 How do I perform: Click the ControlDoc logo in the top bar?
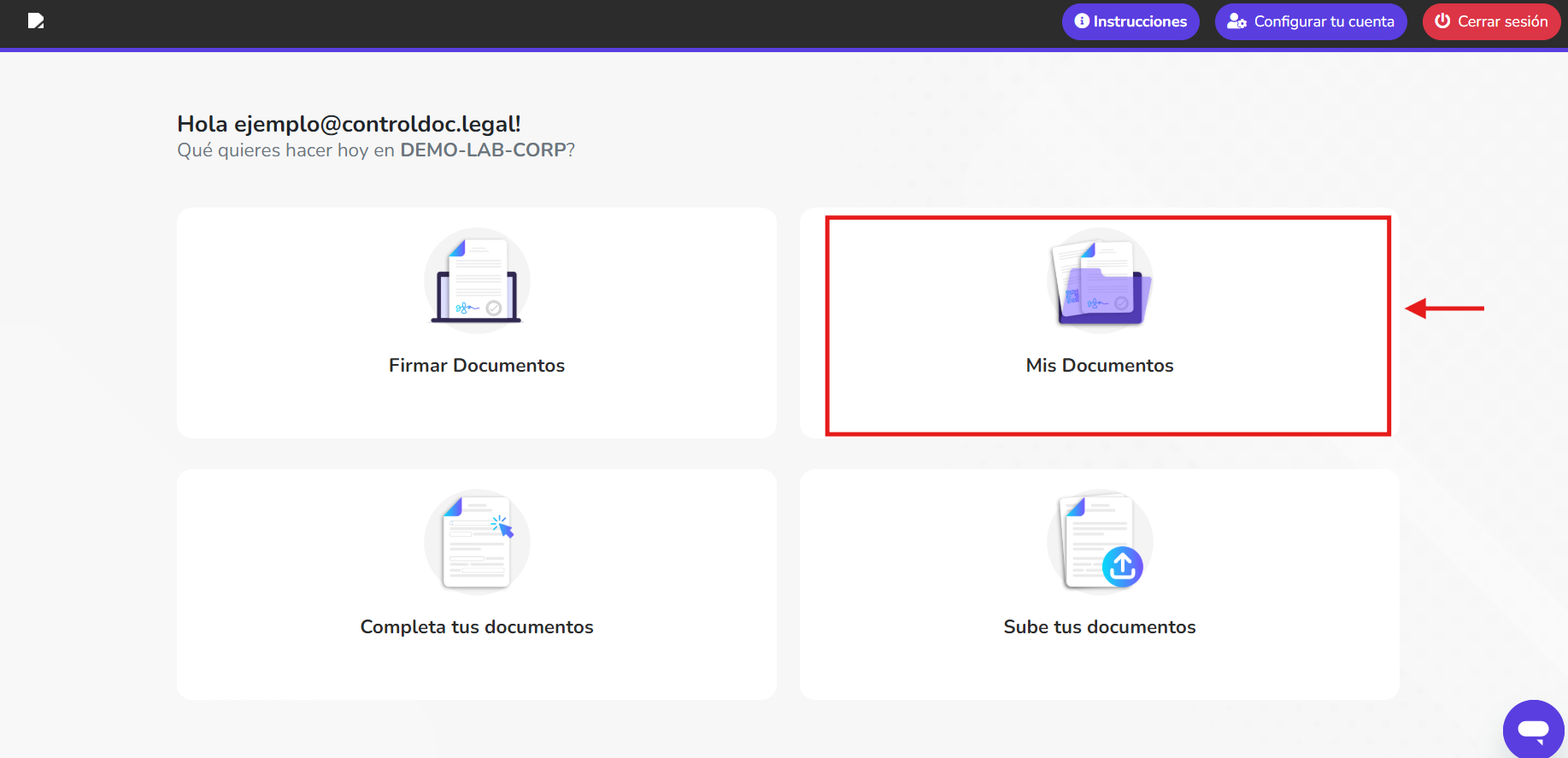pyautogui.click(x=35, y=21)
